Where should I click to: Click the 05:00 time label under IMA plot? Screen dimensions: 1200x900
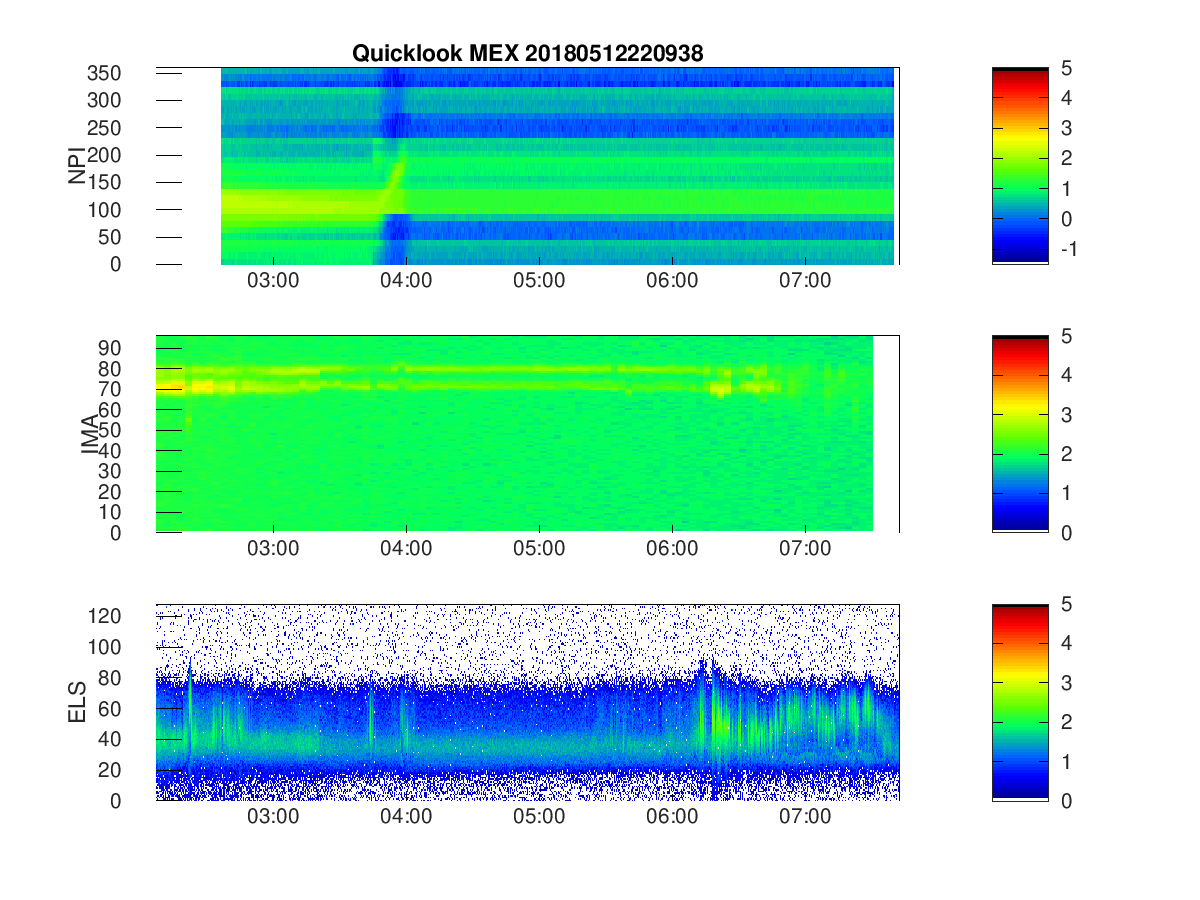point(539,549)
